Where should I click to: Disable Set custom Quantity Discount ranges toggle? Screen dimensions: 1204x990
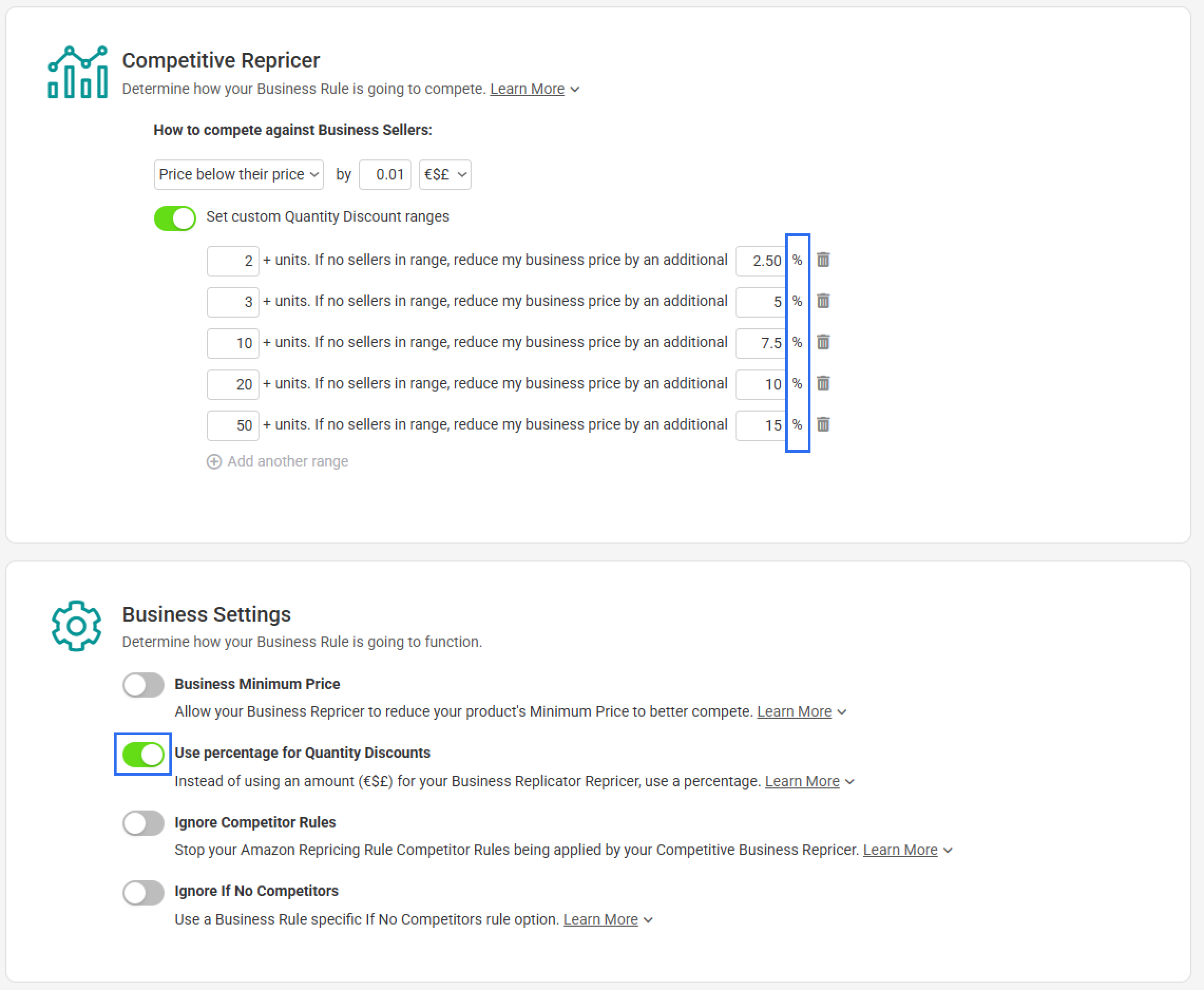175,218
